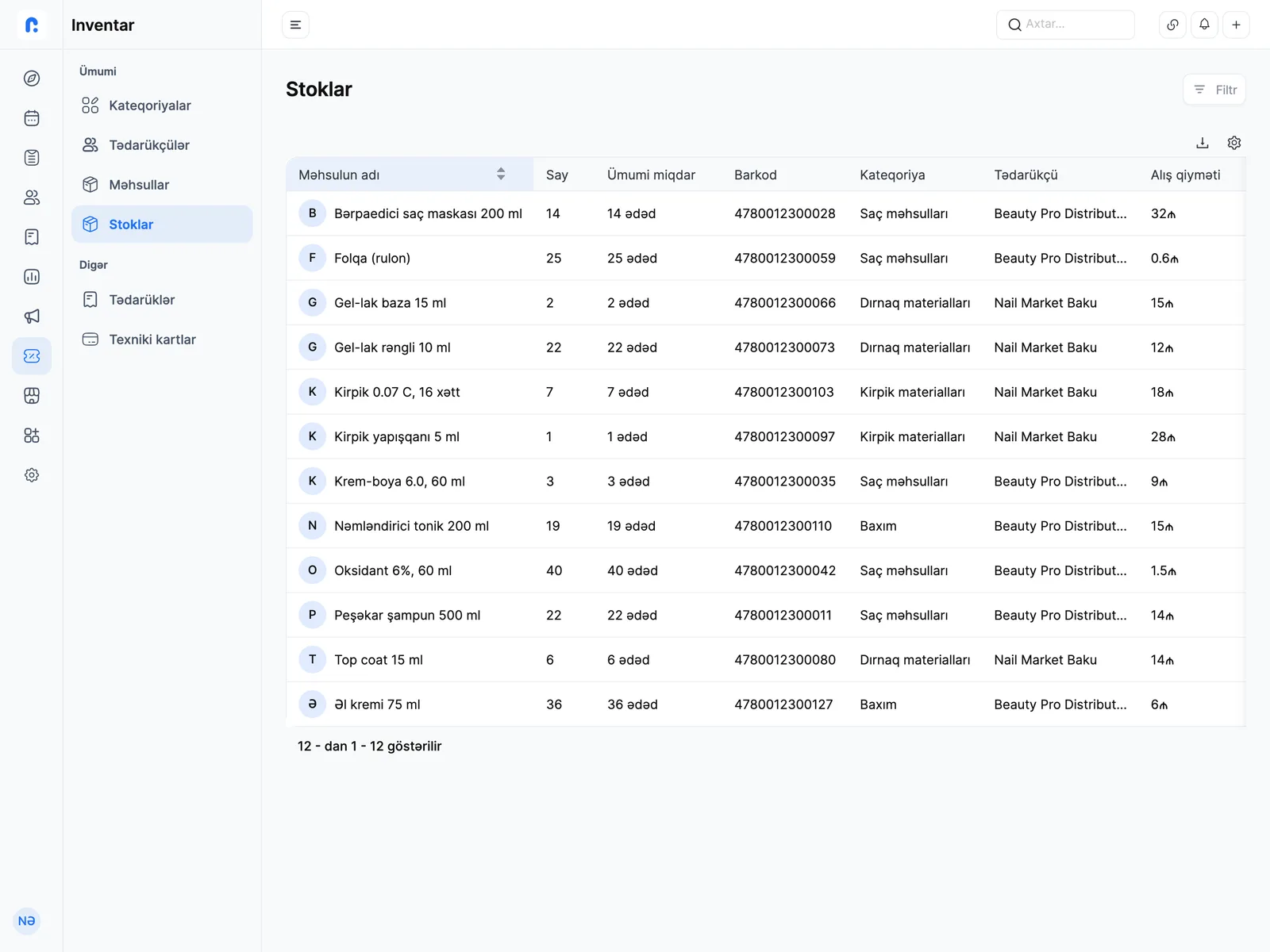Viewport: 1270px width, 952px height.
Task: Click the Filtr button
Action: tap(1214, 90)
